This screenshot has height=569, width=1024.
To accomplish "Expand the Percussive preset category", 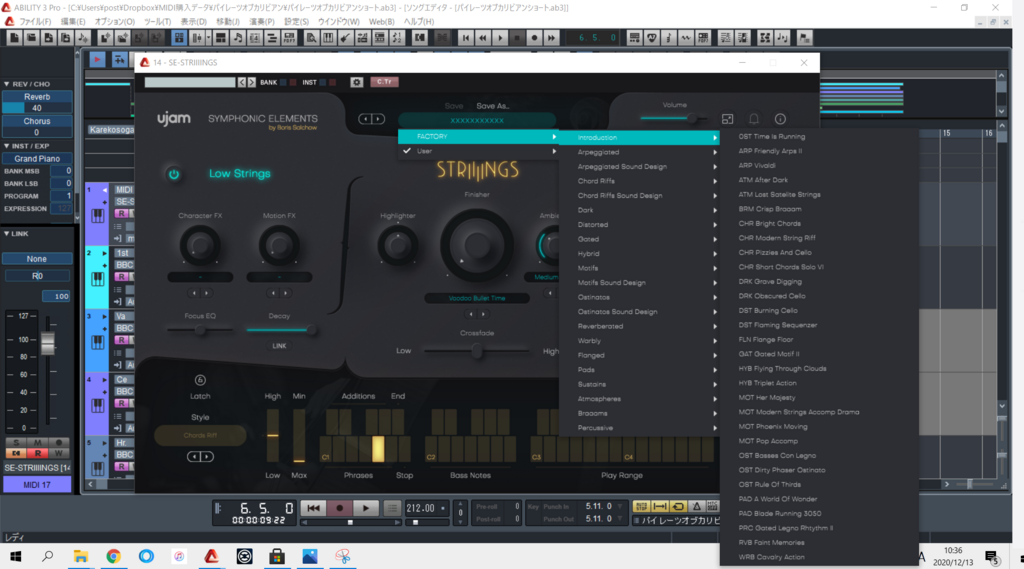I will click(x=639, y=428).
